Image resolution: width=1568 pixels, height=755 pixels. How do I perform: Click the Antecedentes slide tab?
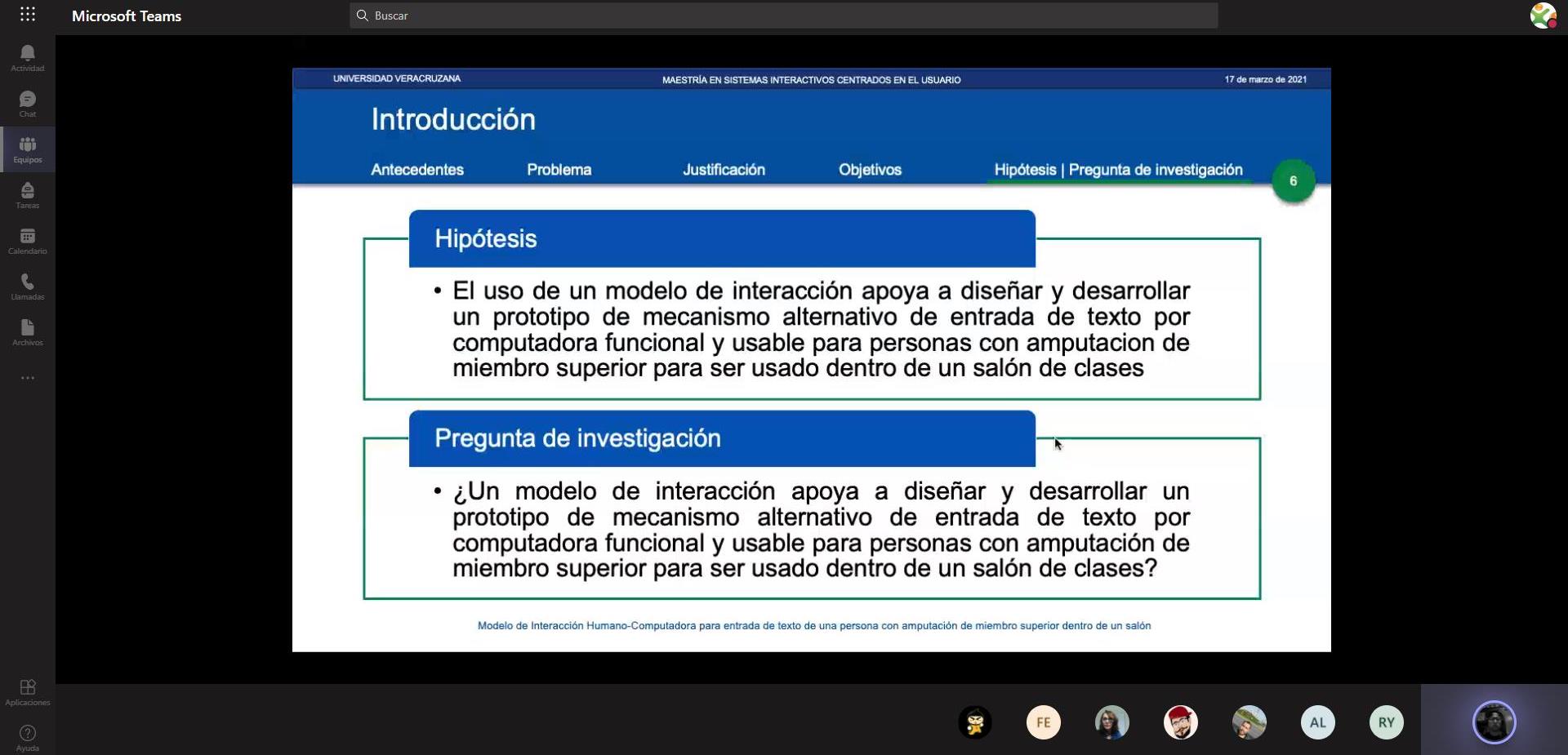(x=416, y=170)
